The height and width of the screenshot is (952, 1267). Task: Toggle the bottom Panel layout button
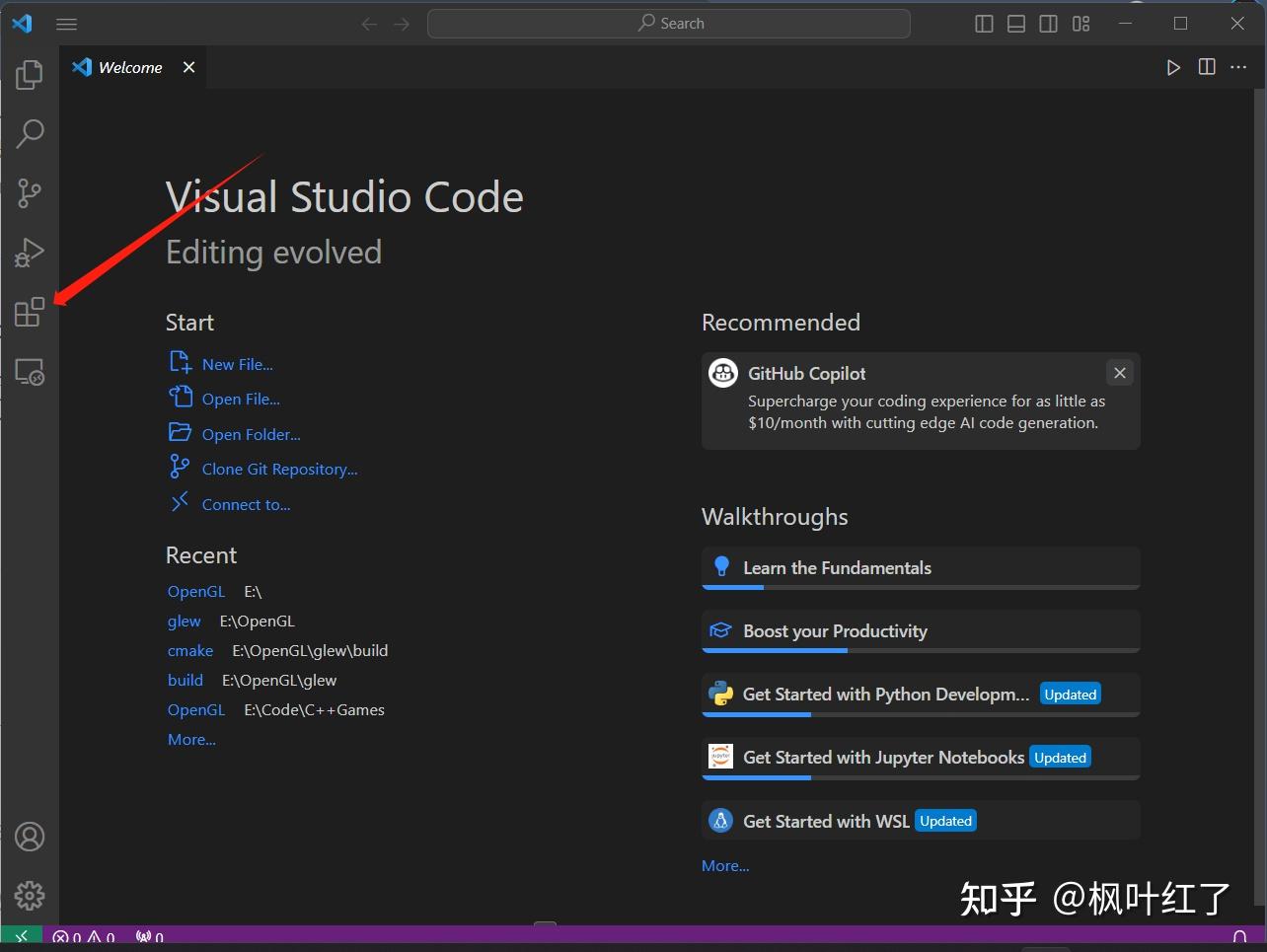coord(1016,24)
